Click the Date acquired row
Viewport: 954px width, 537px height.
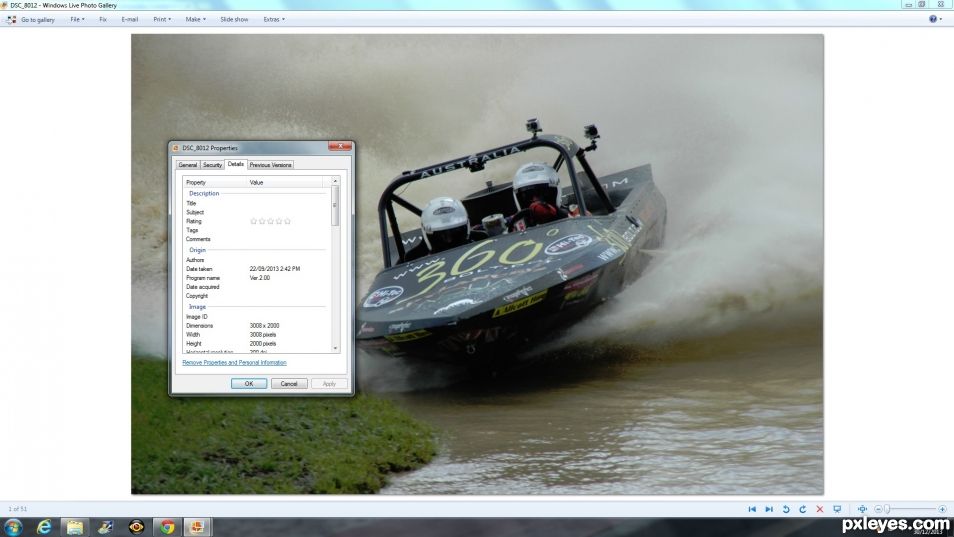(256, 286)
